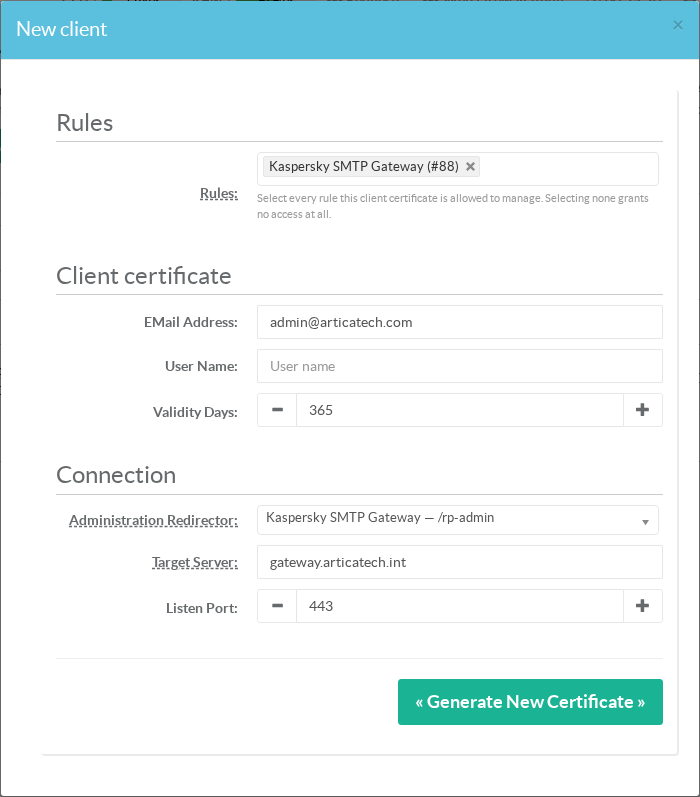Click the Validity Days label
700x797 pixels.
(195, 412)
